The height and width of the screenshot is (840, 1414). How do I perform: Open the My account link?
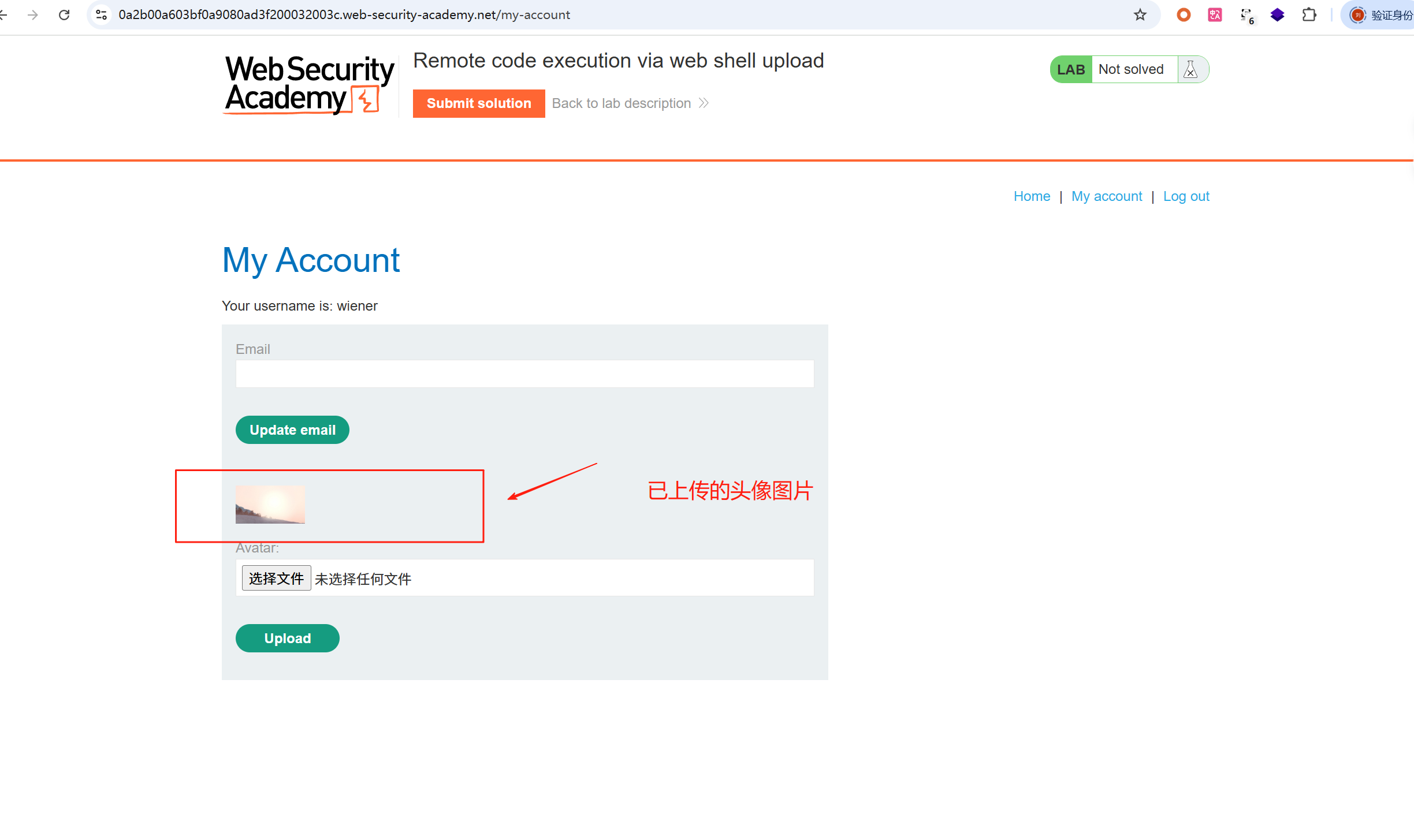[1106, 196]
